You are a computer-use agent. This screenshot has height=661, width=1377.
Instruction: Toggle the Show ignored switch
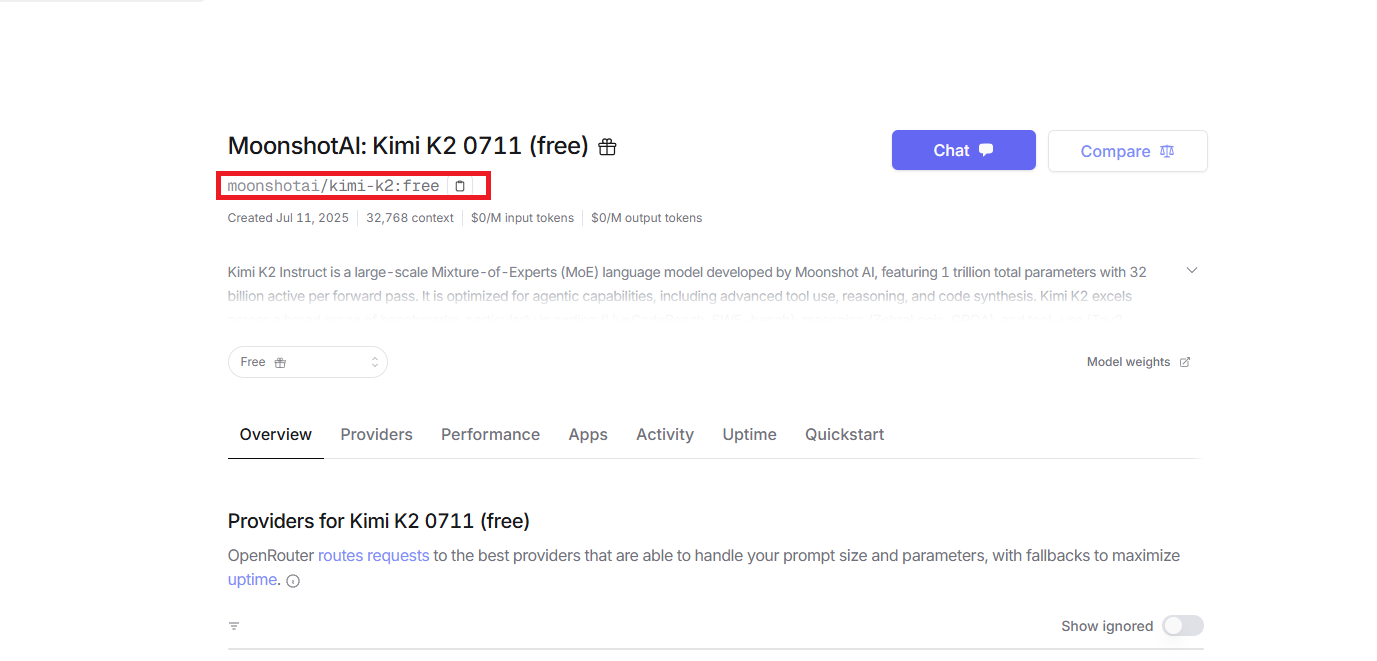pyautogui.click(x=1182, y=626)
